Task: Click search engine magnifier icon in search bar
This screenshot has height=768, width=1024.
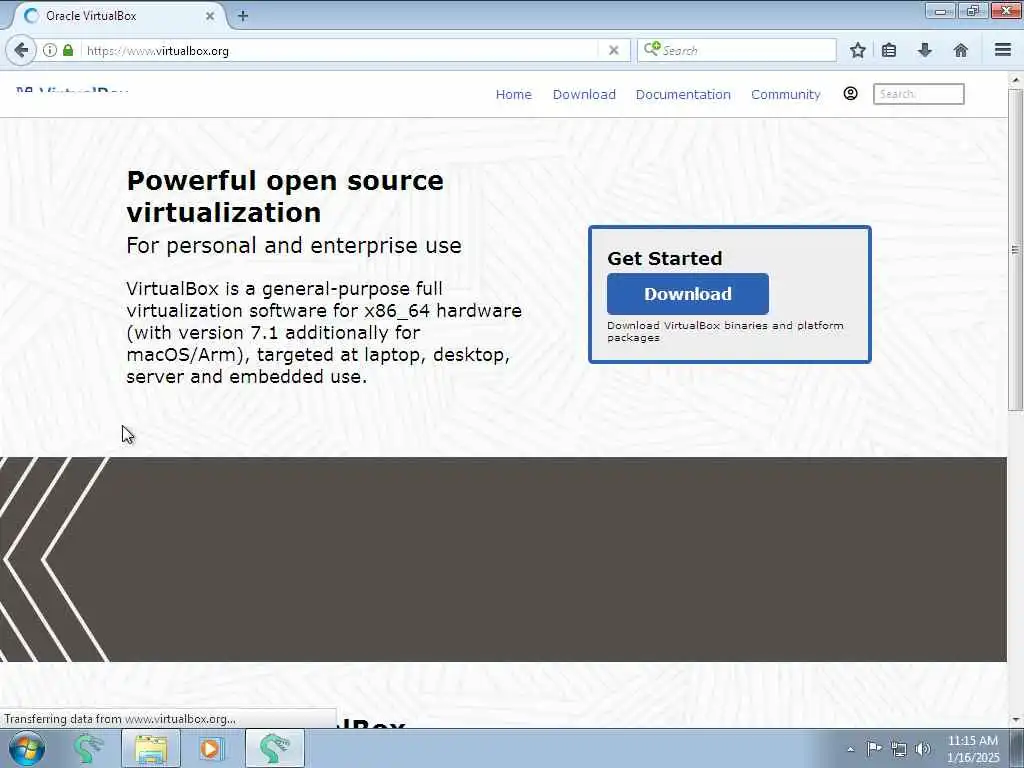Action: click(652, 49)
